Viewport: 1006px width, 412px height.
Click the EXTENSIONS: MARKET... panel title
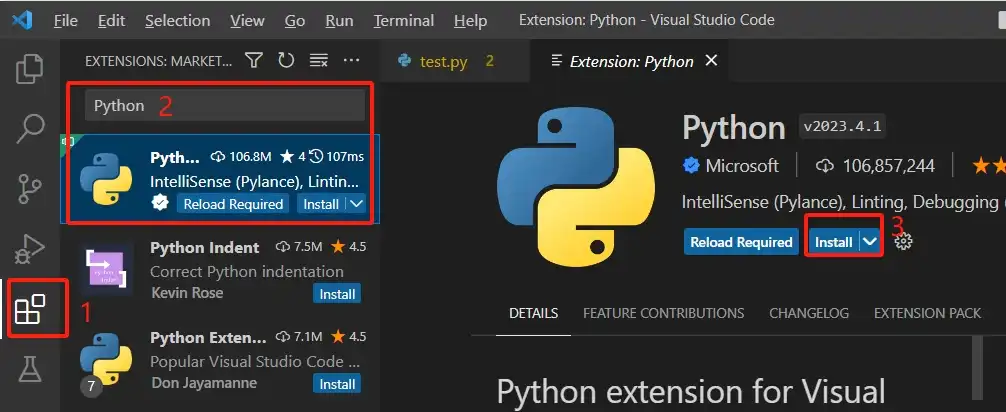[158, 61]
